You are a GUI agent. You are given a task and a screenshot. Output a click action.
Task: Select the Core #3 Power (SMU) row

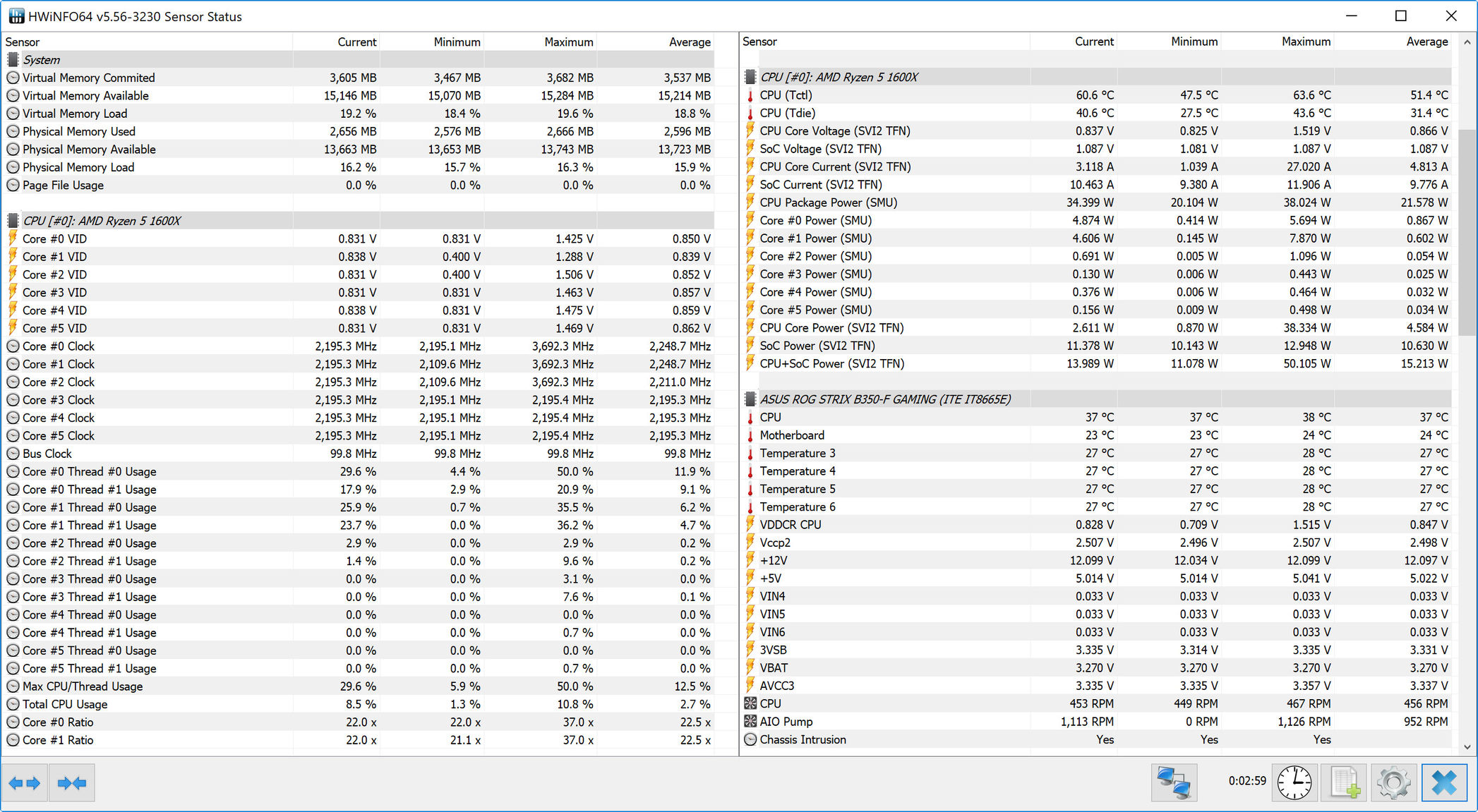1097,274
